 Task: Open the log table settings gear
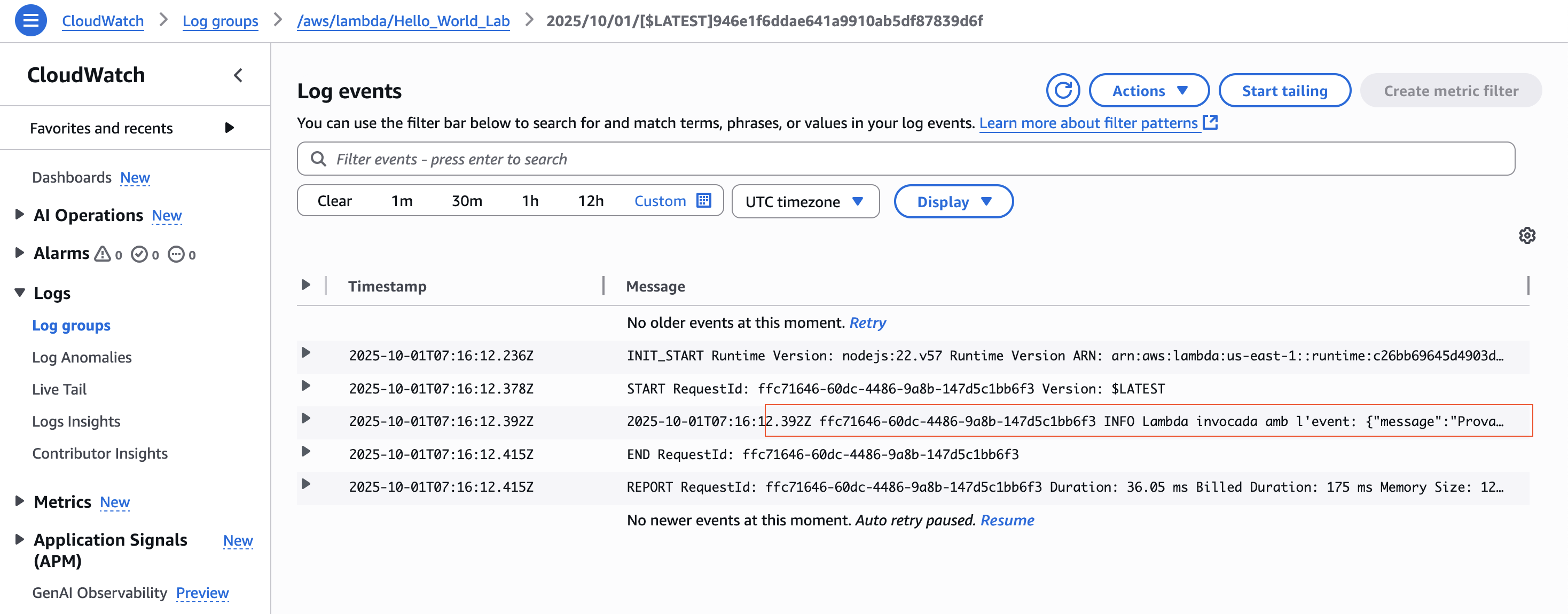pos(1526,235)
